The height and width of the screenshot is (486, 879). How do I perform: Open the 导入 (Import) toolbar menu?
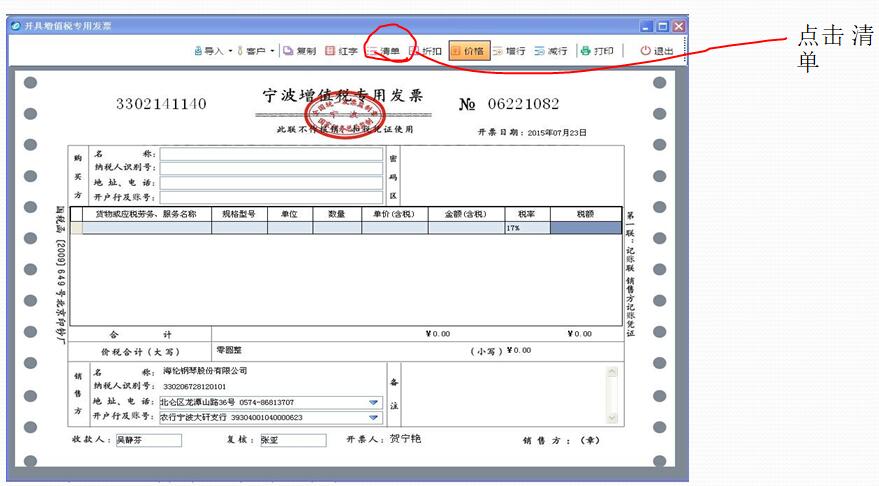(208, 51)
